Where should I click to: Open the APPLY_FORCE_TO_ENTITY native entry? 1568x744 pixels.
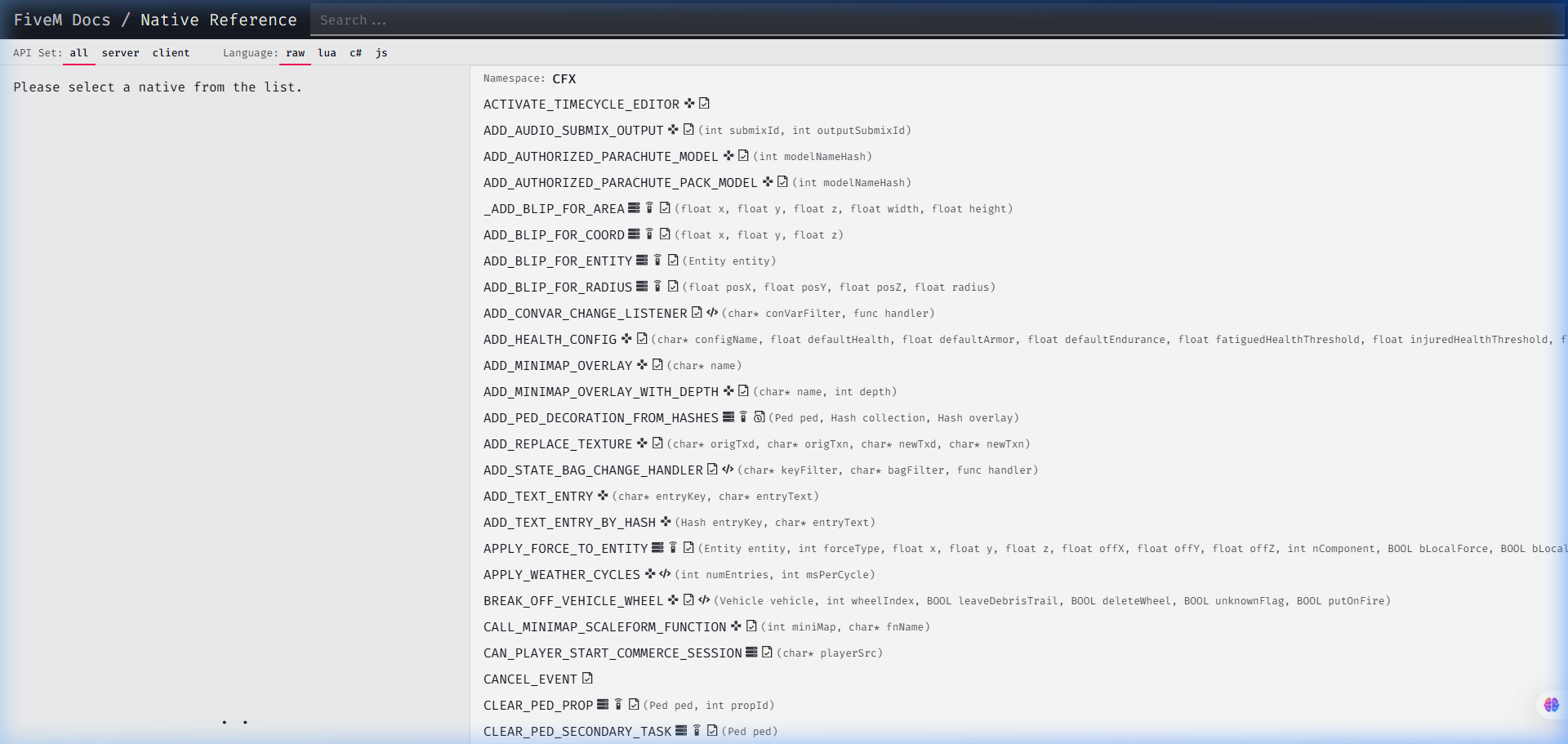[x=565, y=549]
